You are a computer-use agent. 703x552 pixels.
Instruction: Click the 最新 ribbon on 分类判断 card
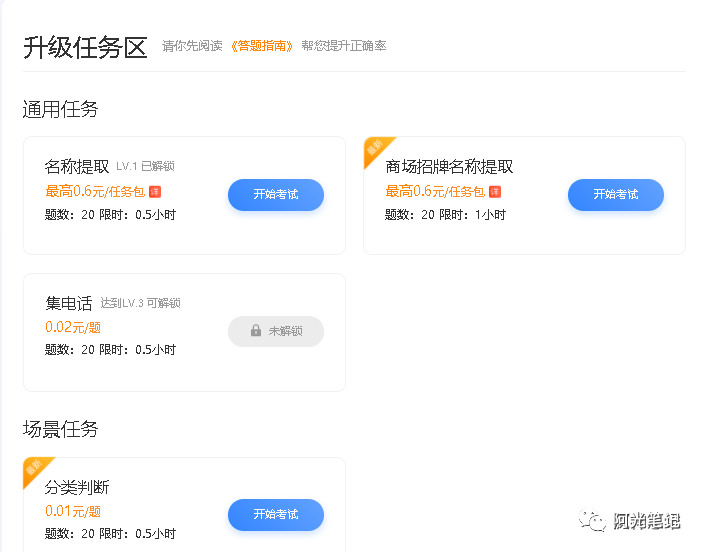tap(35, 469)
